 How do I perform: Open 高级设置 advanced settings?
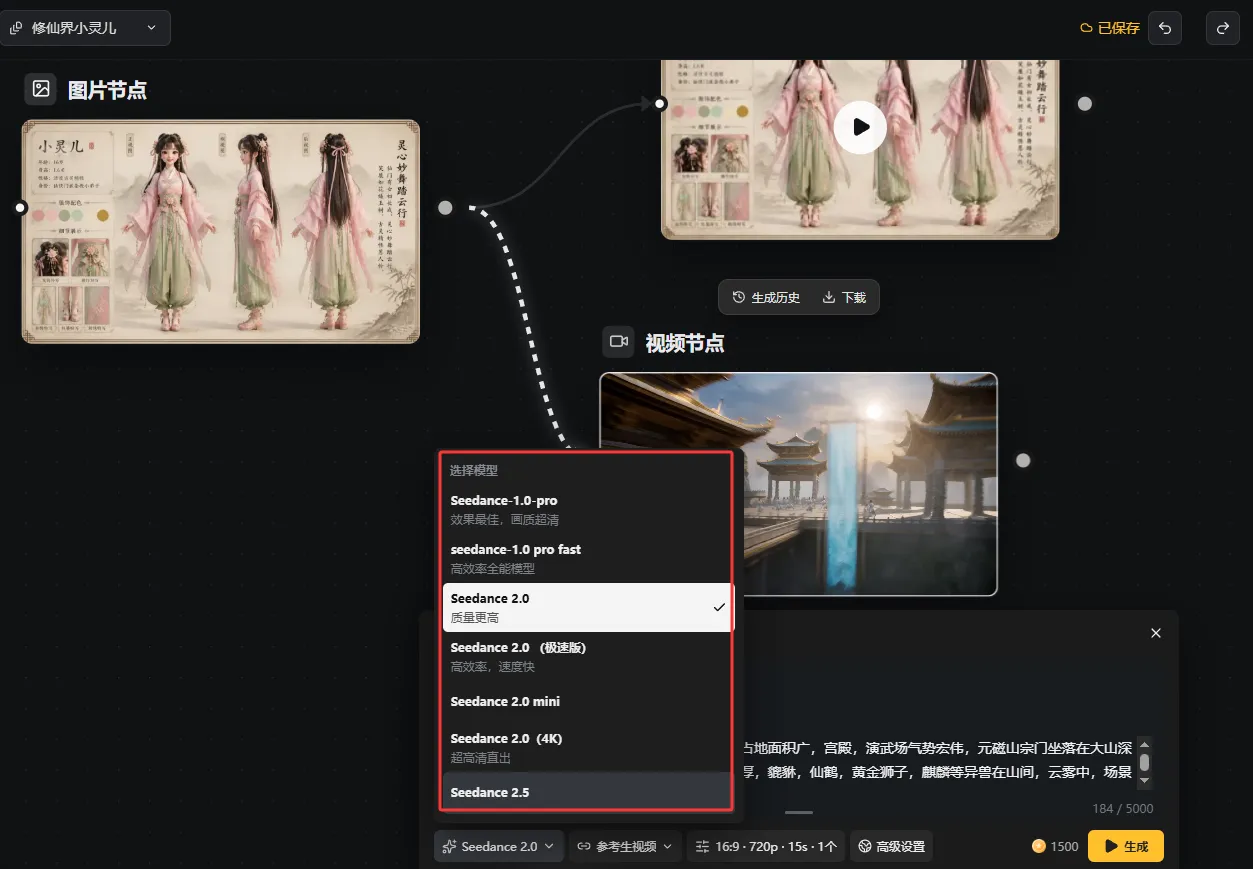[891, 846]
